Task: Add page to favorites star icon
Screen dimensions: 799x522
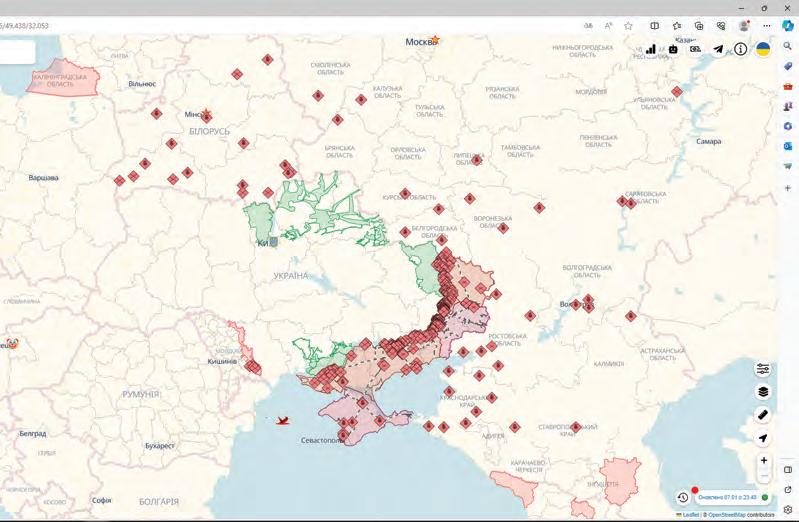Action: 628,25
